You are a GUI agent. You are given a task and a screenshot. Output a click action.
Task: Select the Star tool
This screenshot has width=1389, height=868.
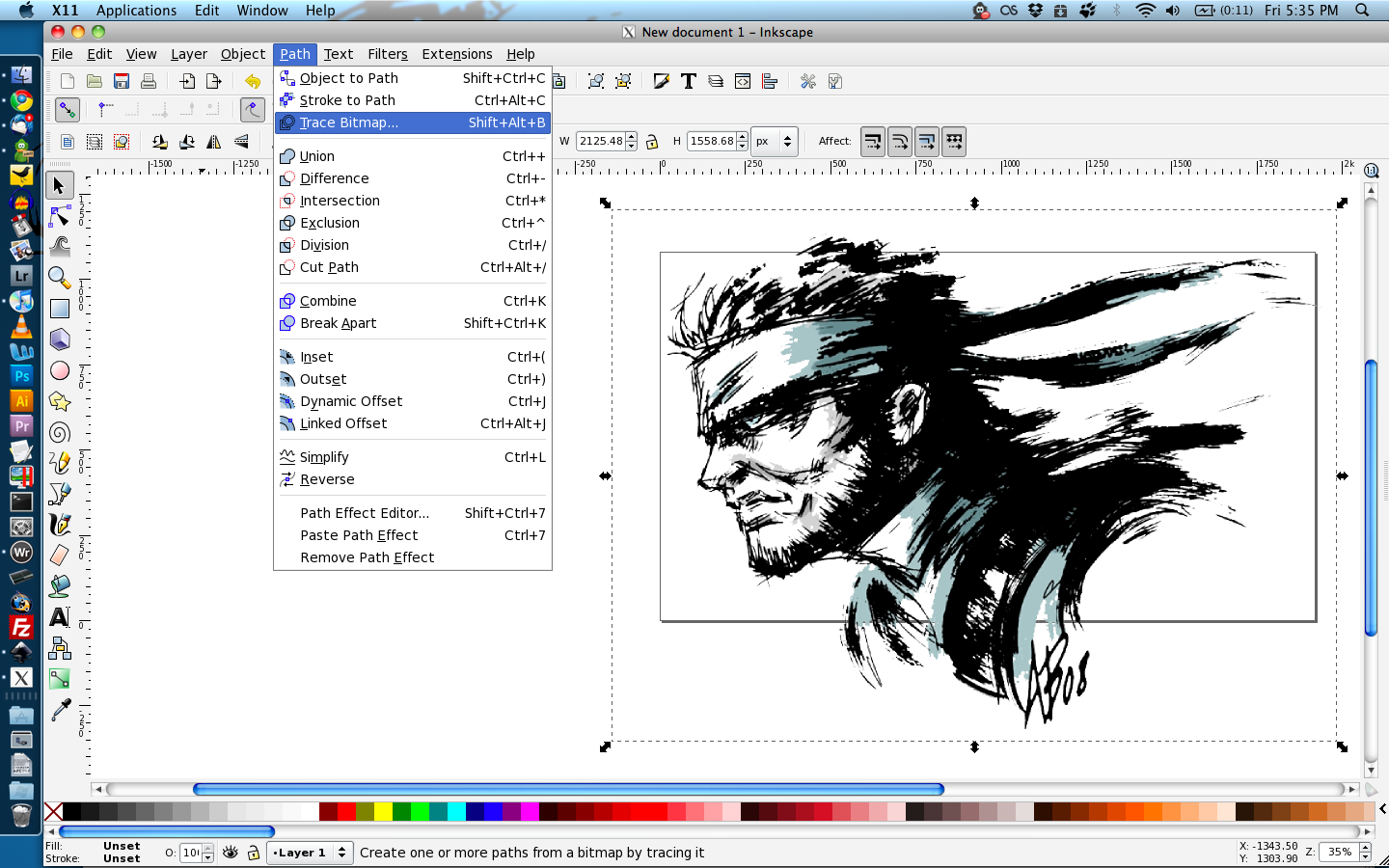(x=59, y=401)
